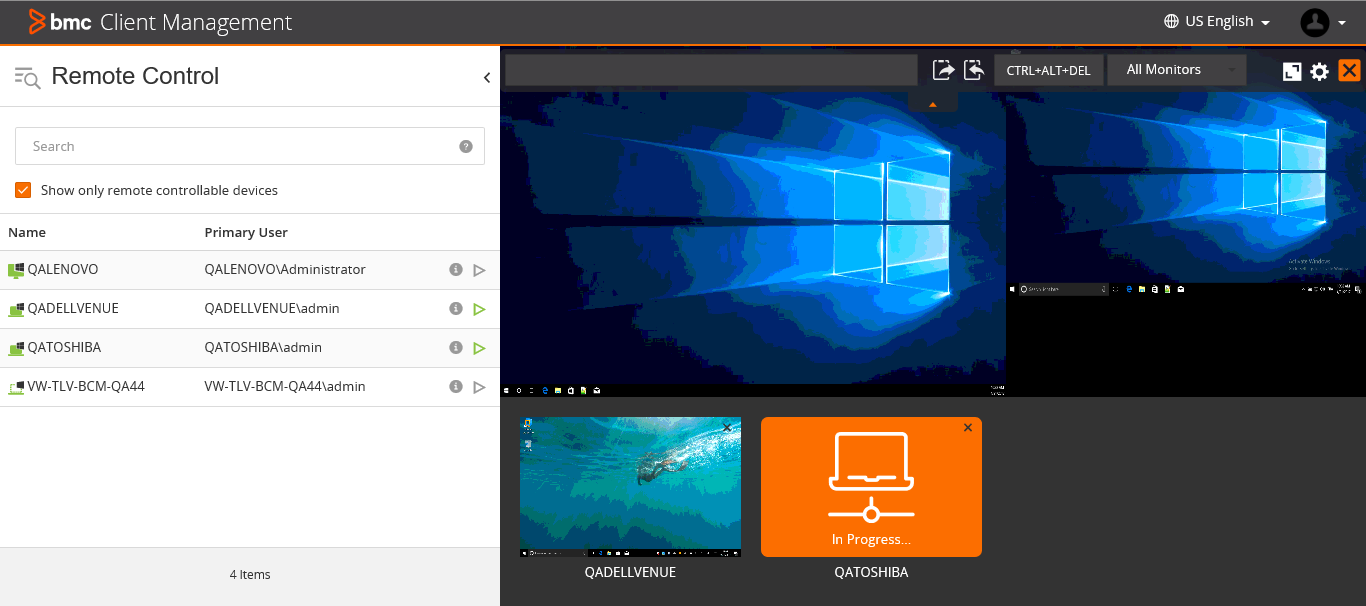Click the search help question mark toggle
The width and height of the screenshot is (1366, 606).
pos(465,145)
